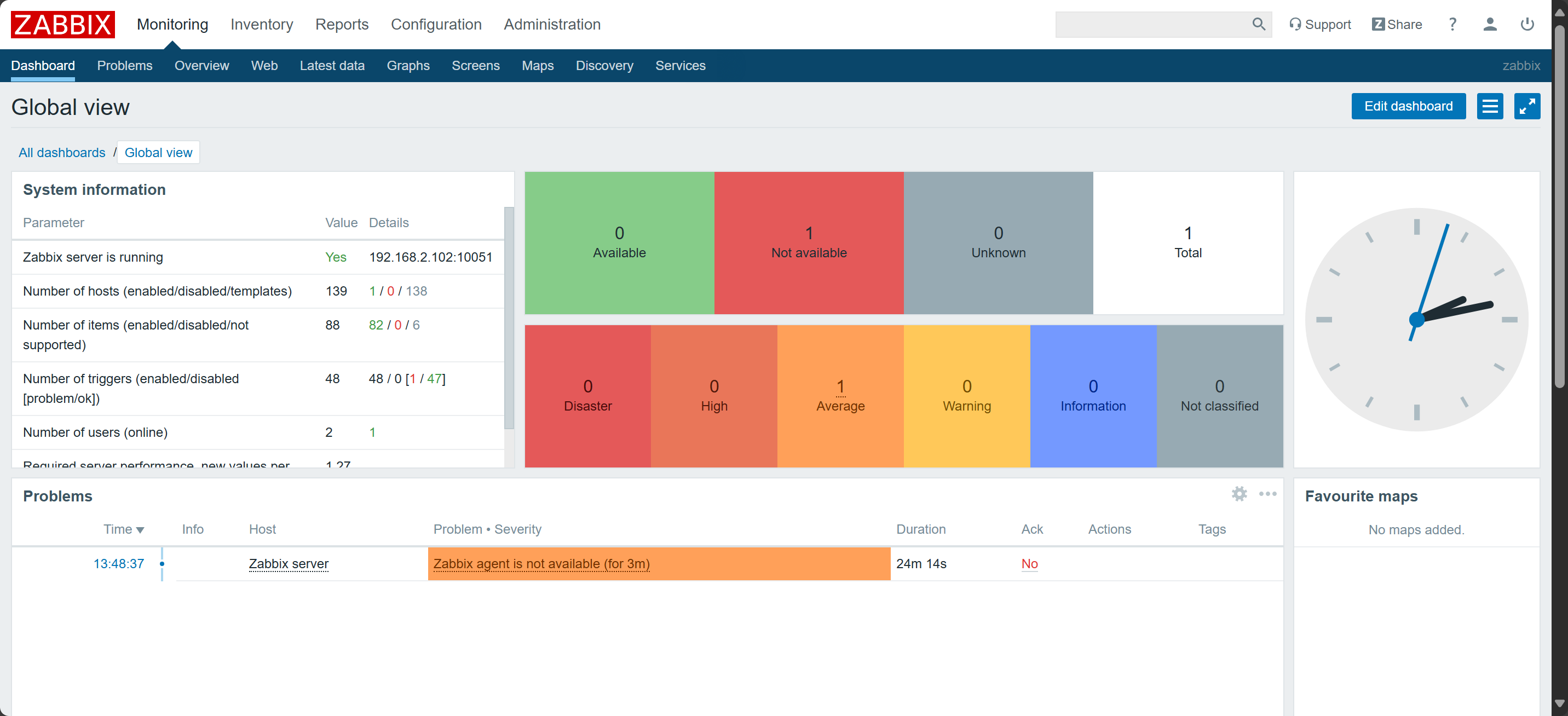Screen dimensions: 1568x716
Task: Click the Share Z icon
Action: coord(1377,24)
